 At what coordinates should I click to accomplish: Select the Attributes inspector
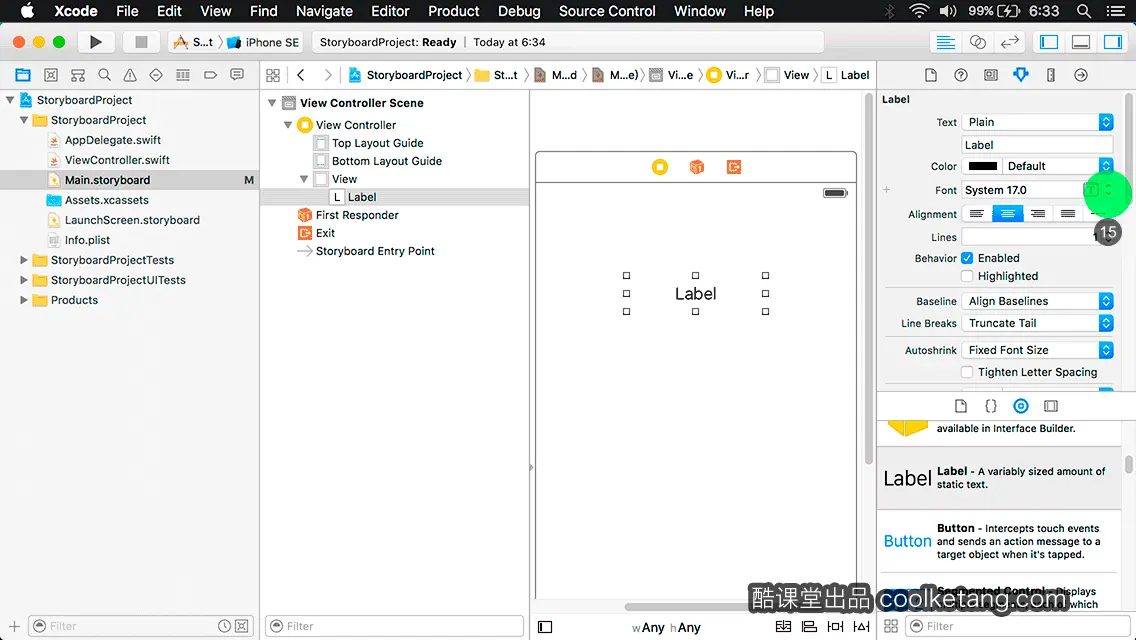pos(1021,75)
